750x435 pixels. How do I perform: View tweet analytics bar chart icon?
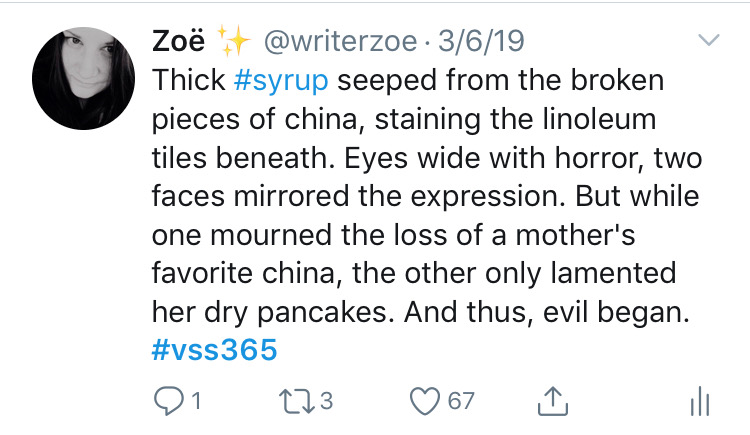700,401
